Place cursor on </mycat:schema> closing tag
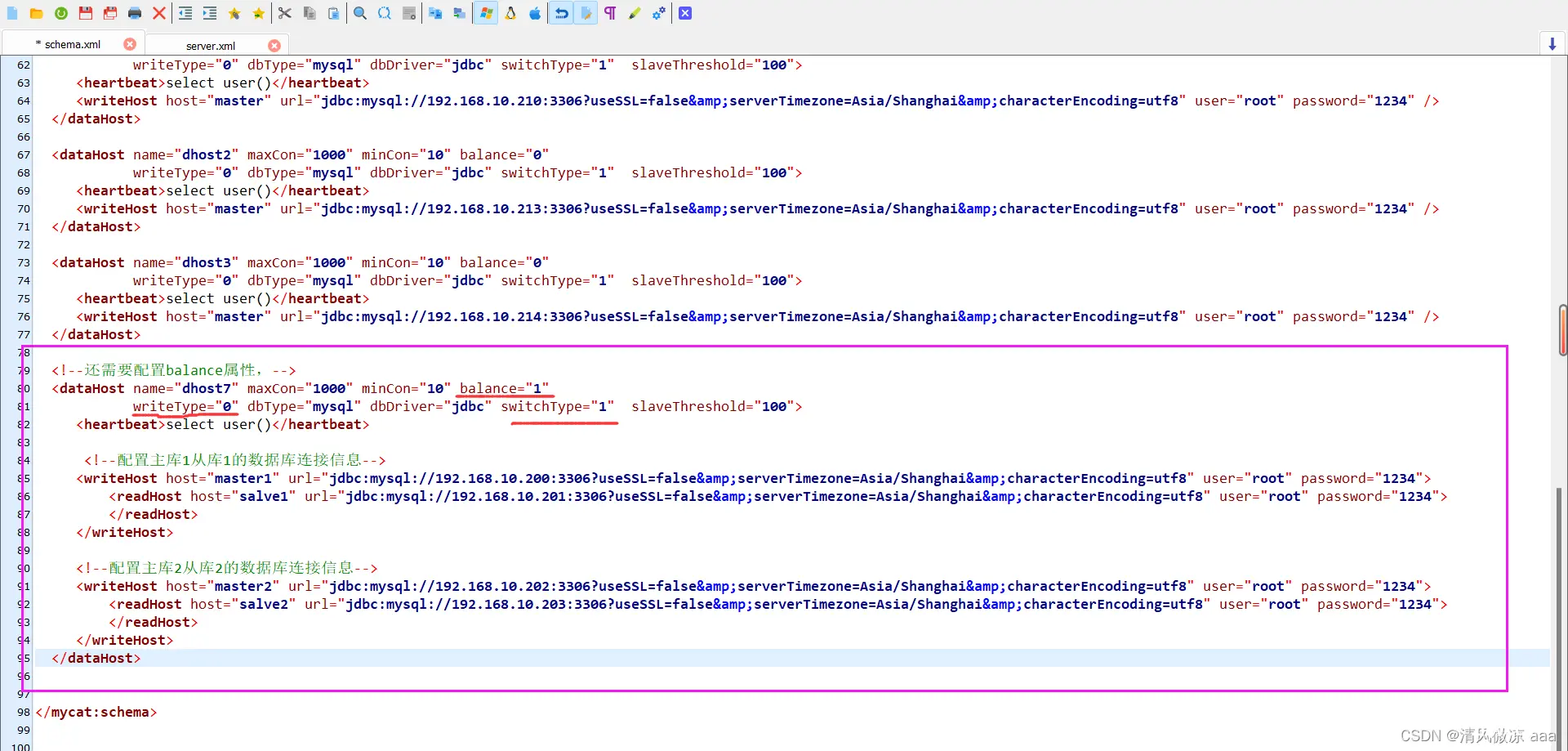This screenshot has height=751, width=1568. (96, 712)
